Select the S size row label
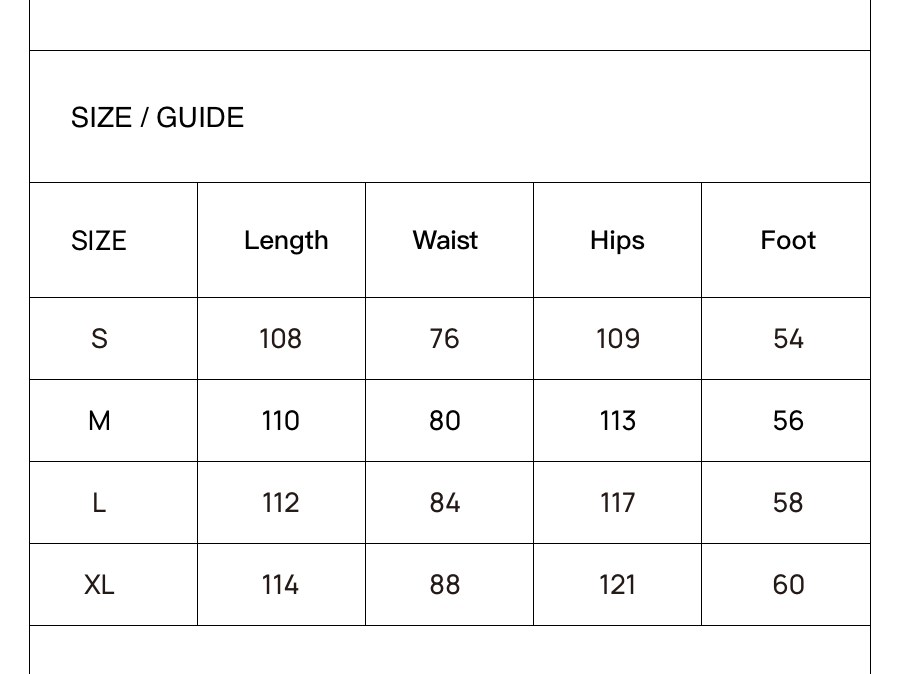This screenshot has height=674, width=900. 99,339
